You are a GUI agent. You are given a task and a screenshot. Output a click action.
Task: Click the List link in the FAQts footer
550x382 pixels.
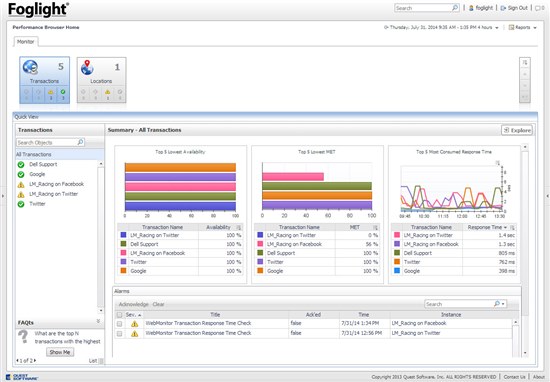93,361
